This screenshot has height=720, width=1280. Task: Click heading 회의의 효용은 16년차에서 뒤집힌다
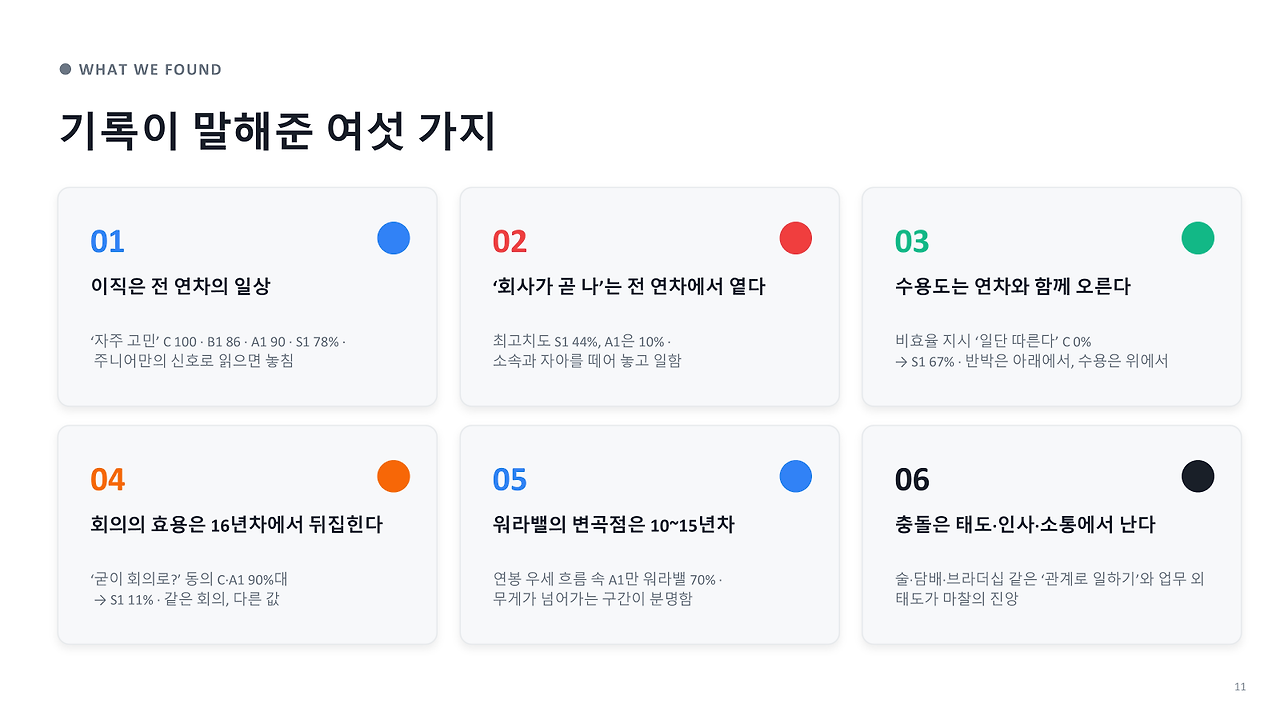(236, 524)
